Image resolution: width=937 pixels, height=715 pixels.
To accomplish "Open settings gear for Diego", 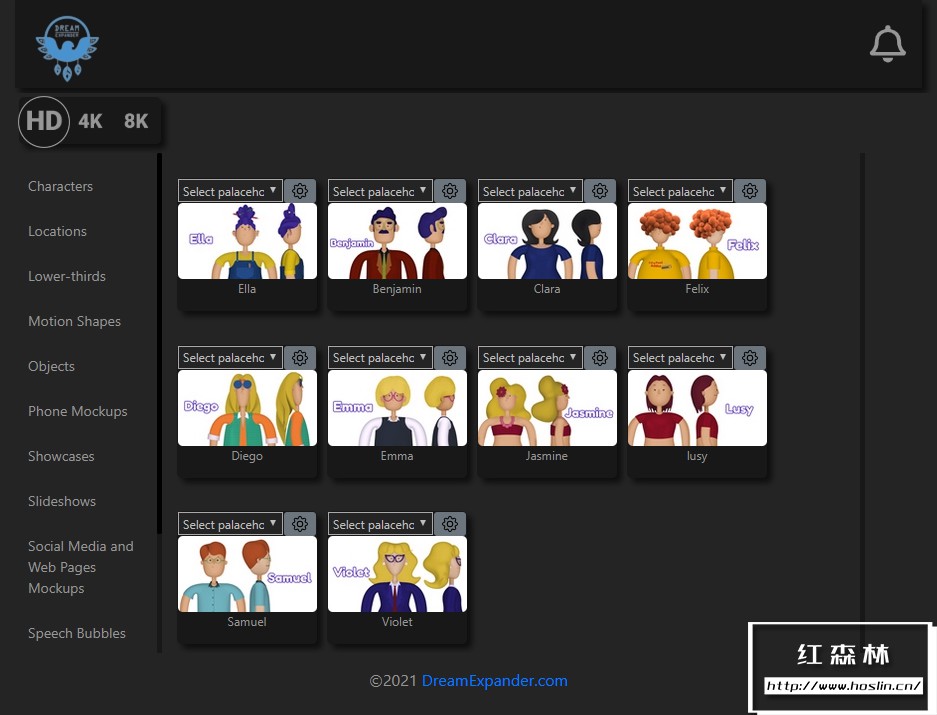I will [x=300, y=358].
